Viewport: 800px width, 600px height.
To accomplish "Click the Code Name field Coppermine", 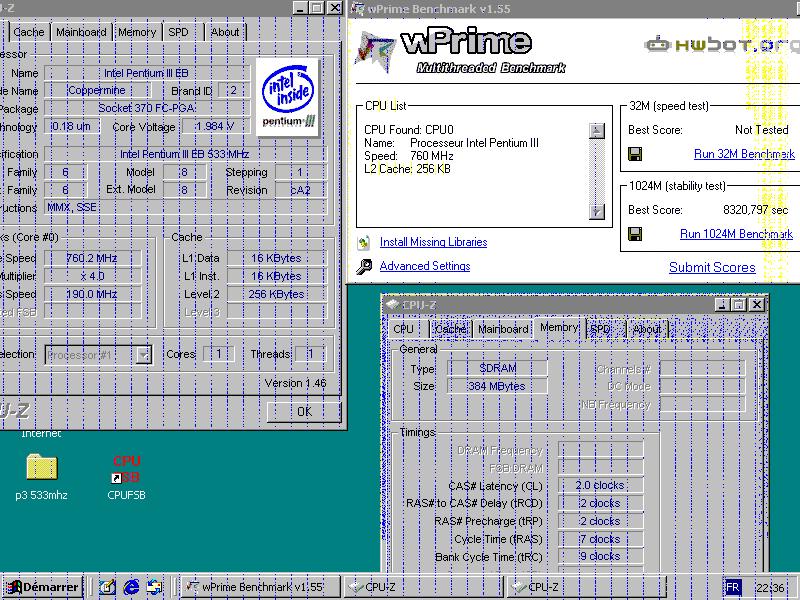I will coord(97,90).
